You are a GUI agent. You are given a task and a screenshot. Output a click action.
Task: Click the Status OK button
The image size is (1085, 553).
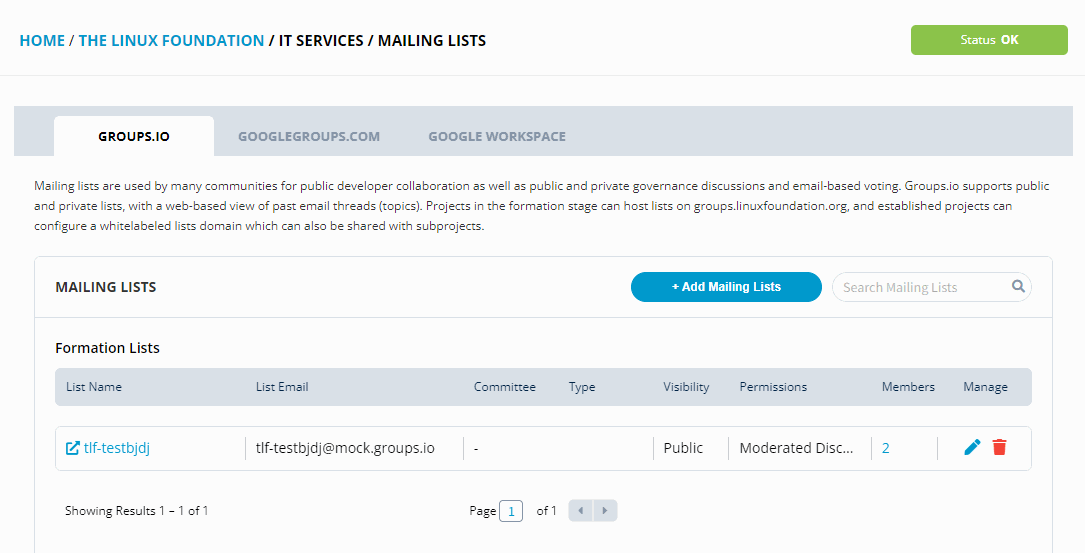(989, 40)
